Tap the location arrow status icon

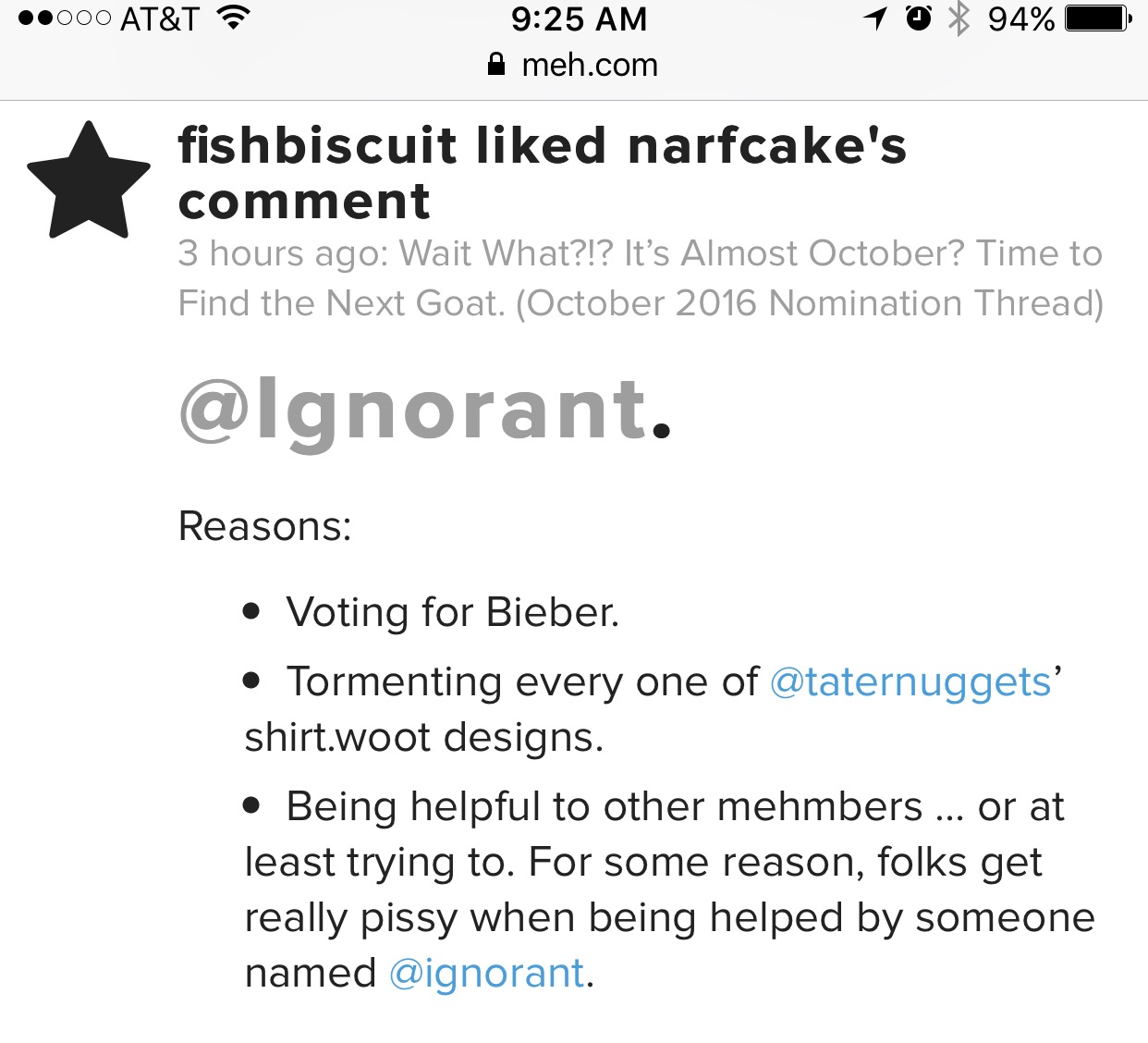point(874,18)
